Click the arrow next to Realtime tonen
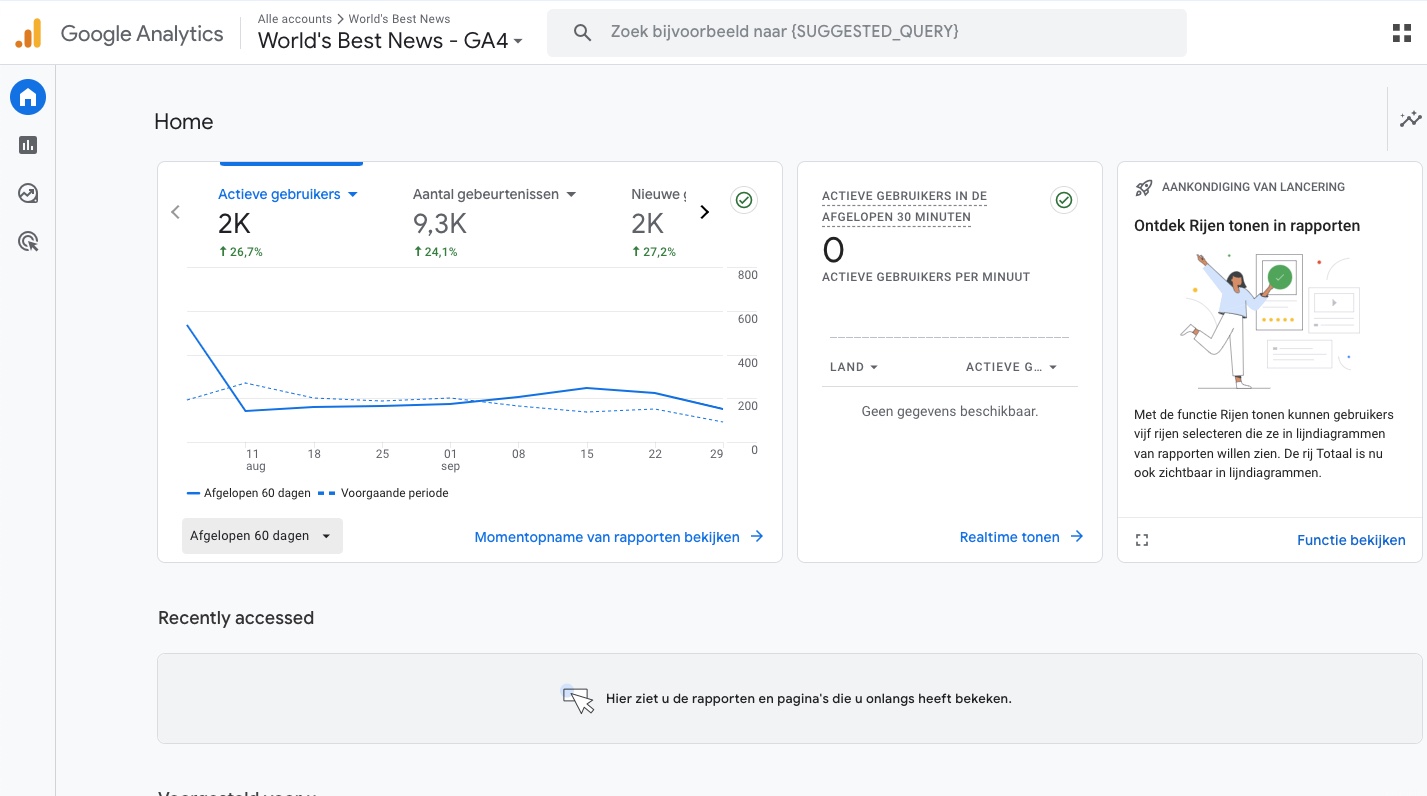This screenshot has width=1427, height=796. click(1077, 537)
